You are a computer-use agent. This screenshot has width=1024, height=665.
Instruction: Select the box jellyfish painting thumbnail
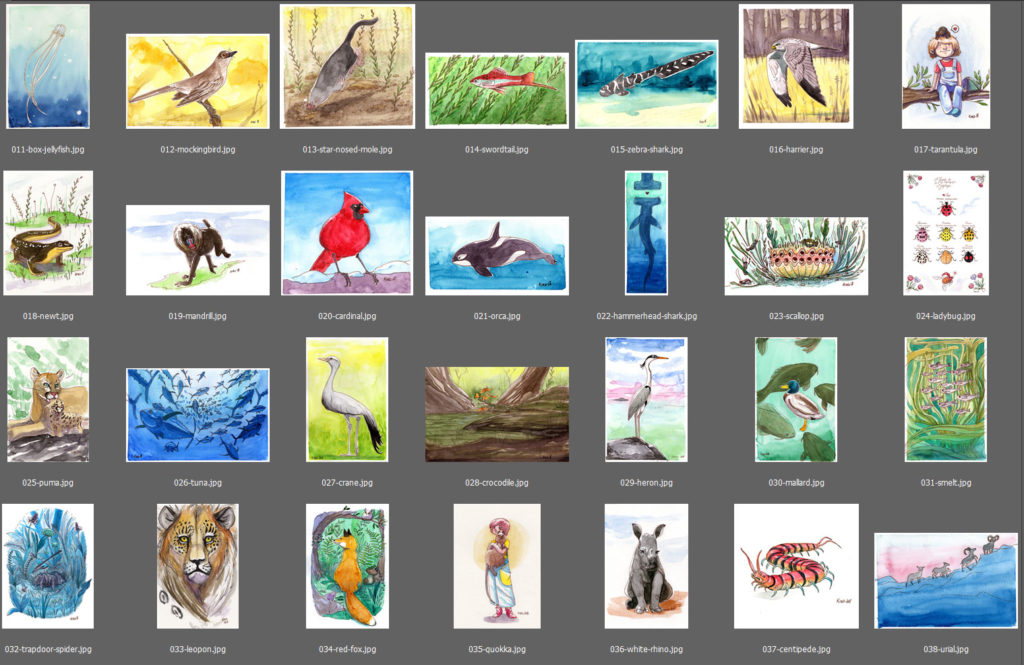48,67
